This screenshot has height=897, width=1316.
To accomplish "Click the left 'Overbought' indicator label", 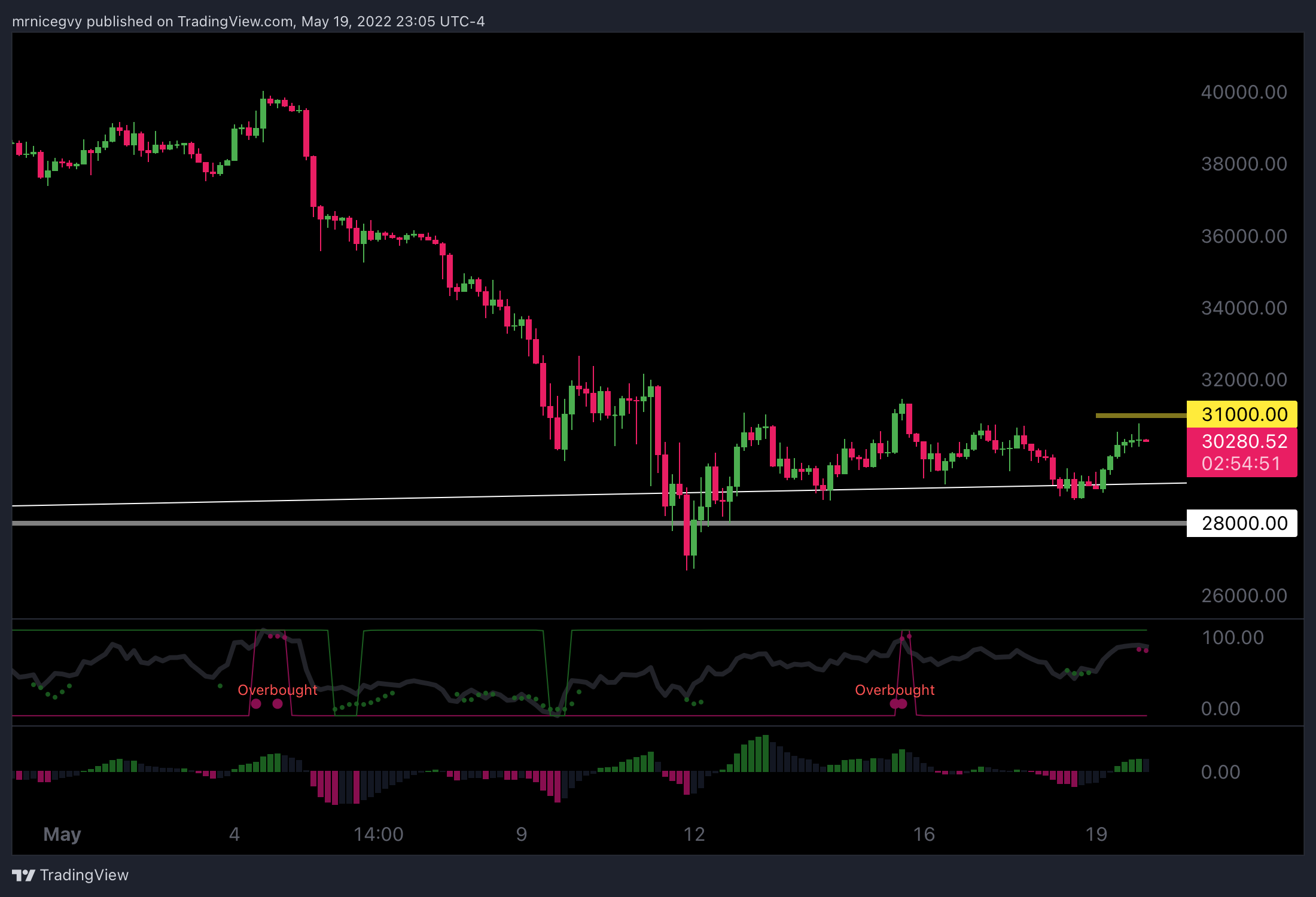I will [x=278, y=690].
